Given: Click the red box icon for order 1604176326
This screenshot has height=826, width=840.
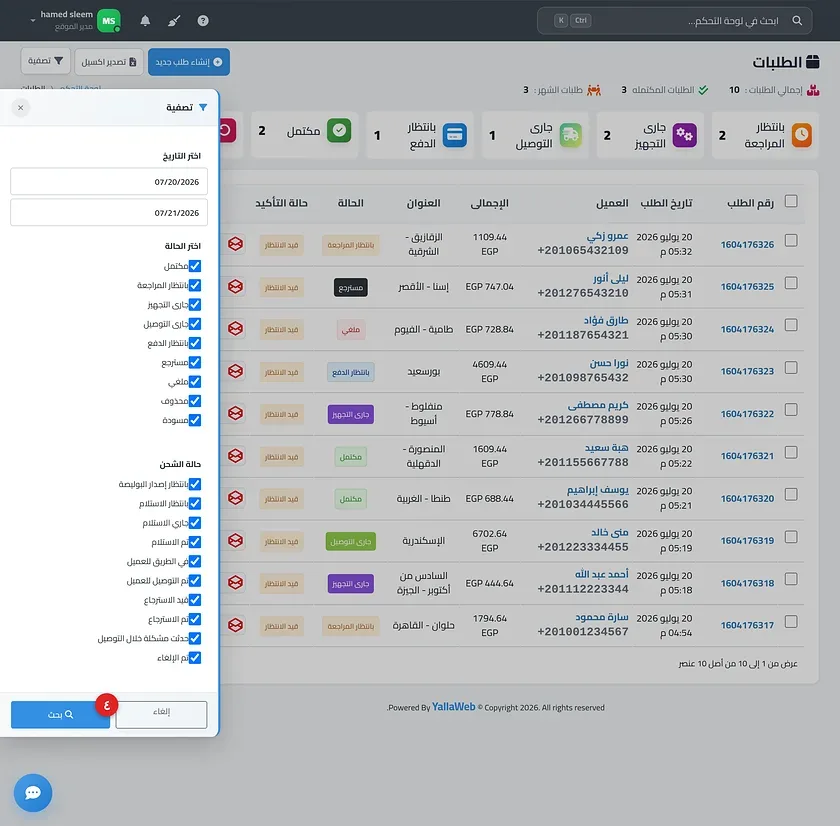Looking at the screenshot, I should pyautogui.click(x=235, y=244).
